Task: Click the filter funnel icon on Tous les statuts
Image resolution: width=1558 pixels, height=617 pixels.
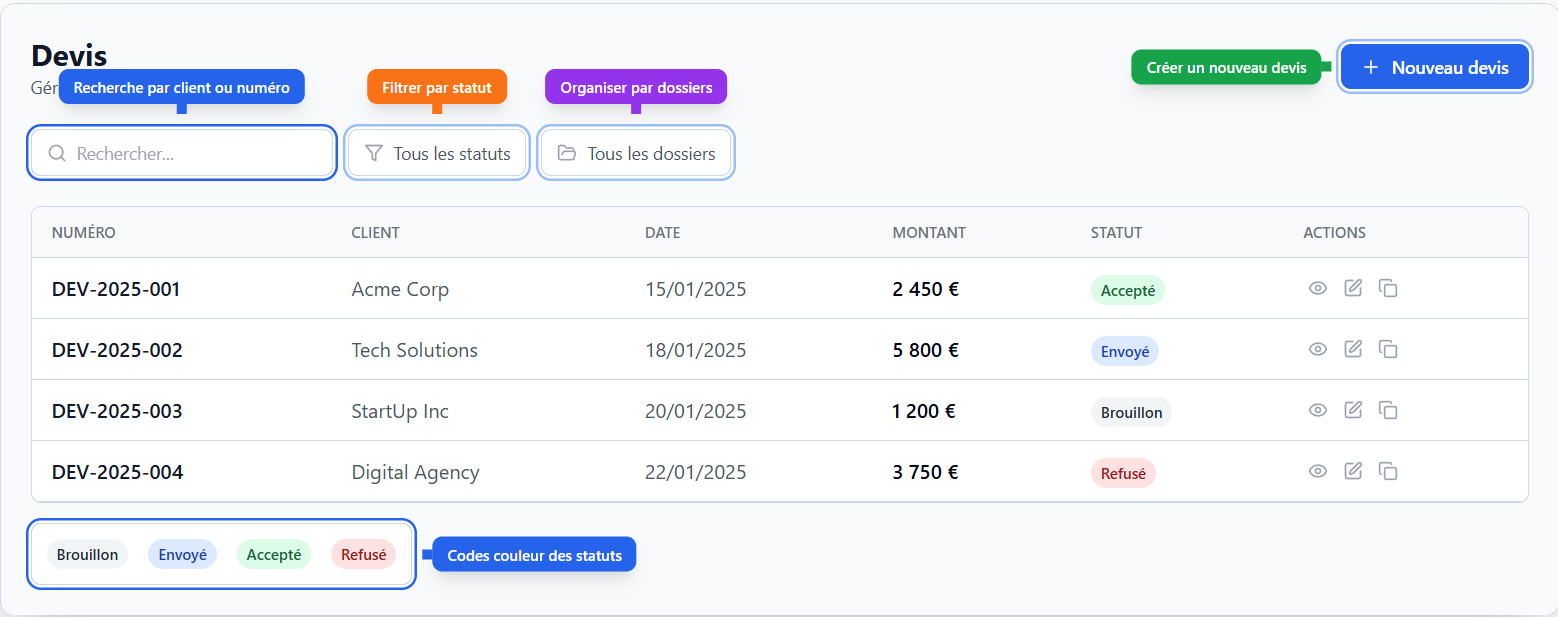Action: (x=374, y=153)
